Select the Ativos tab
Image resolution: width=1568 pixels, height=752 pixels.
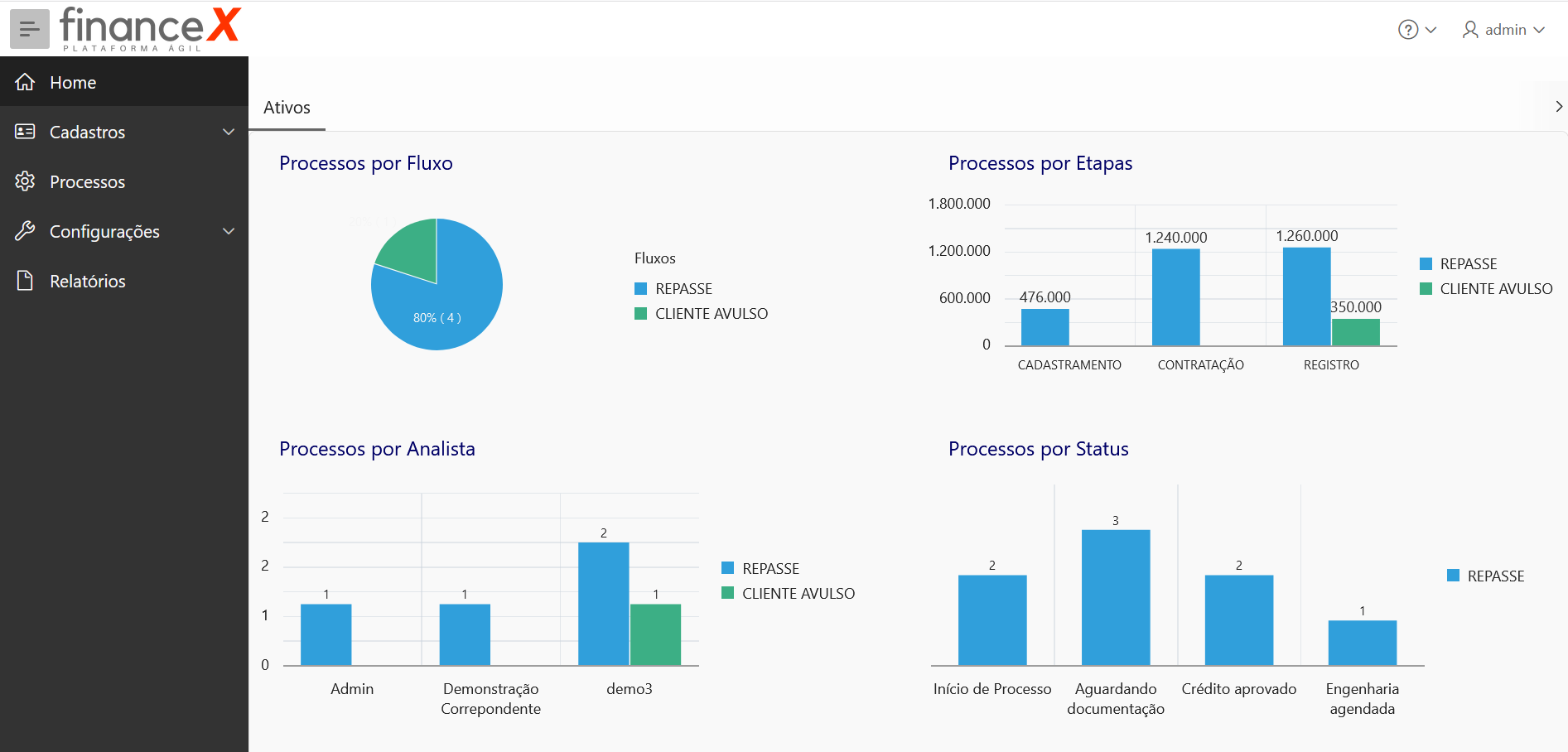[x=287, y=108]
